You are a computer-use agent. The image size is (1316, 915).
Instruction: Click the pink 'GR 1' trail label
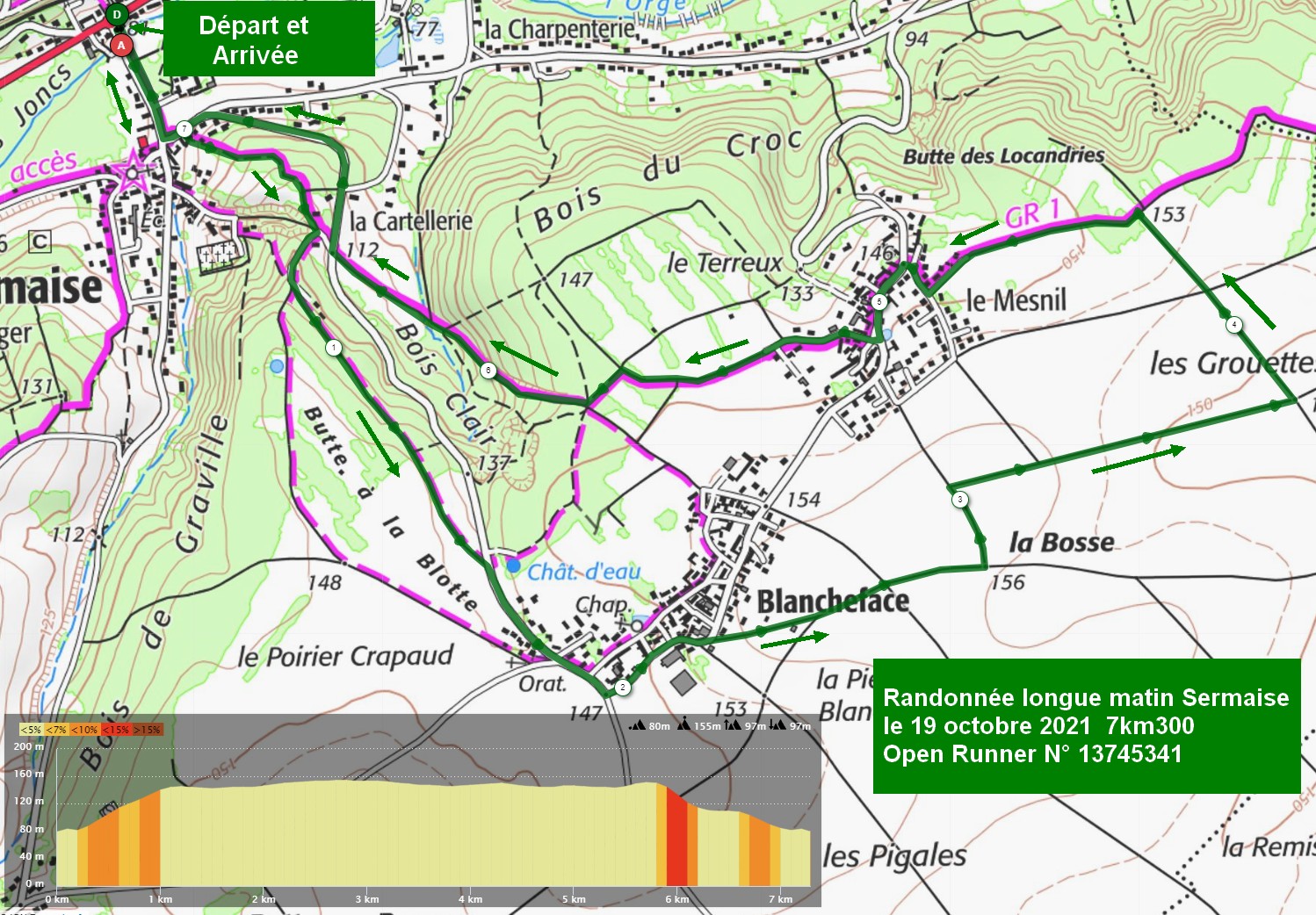(1032, 213)
